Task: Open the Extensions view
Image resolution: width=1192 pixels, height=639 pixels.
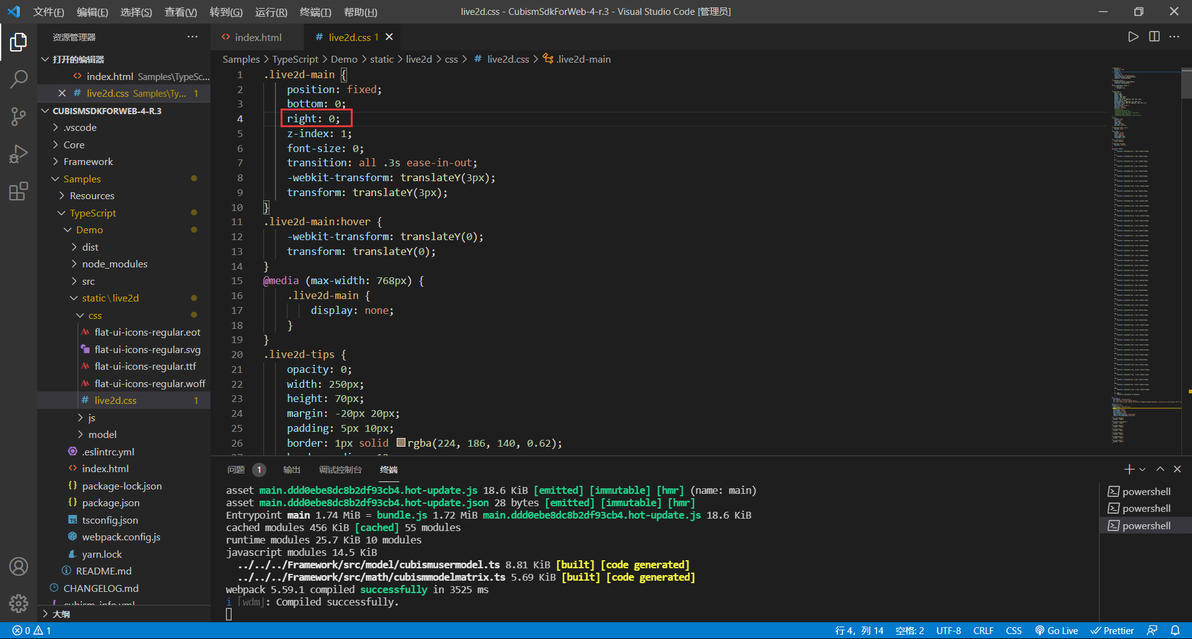Action: click(18, 191)
